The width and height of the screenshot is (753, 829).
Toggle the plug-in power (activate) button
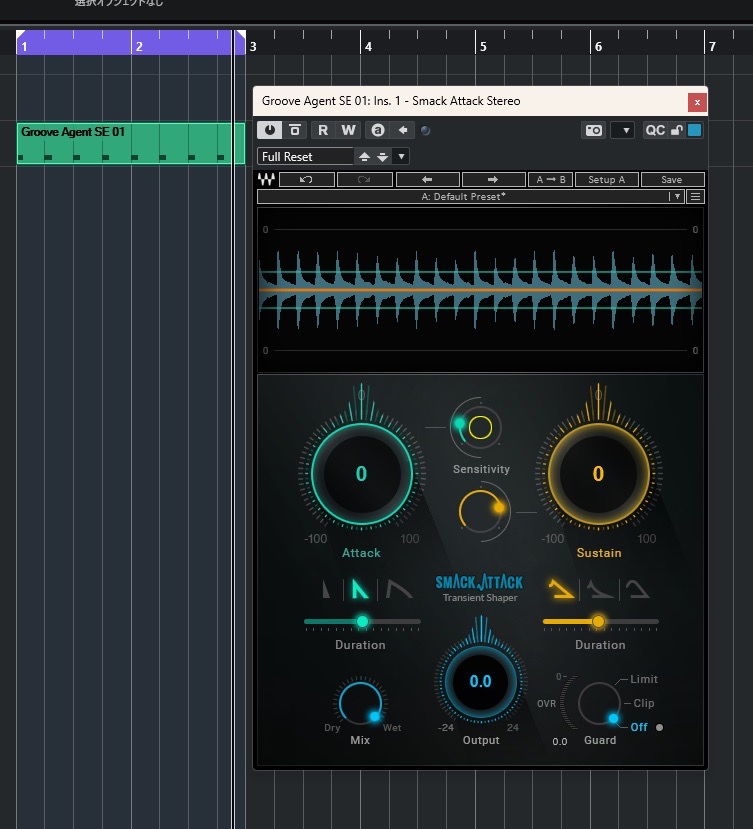click(x=269, y=130)
